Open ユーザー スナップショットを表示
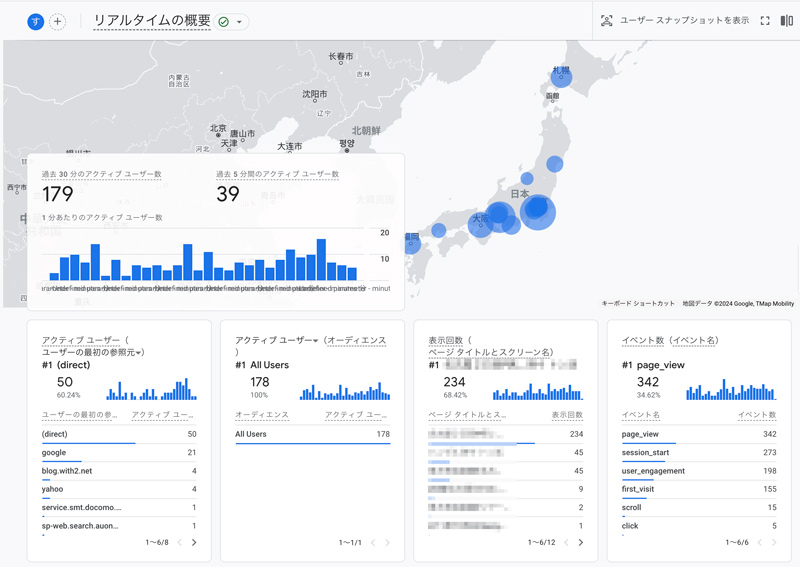This screenshot has height=567, width=800. coord(684,20)
